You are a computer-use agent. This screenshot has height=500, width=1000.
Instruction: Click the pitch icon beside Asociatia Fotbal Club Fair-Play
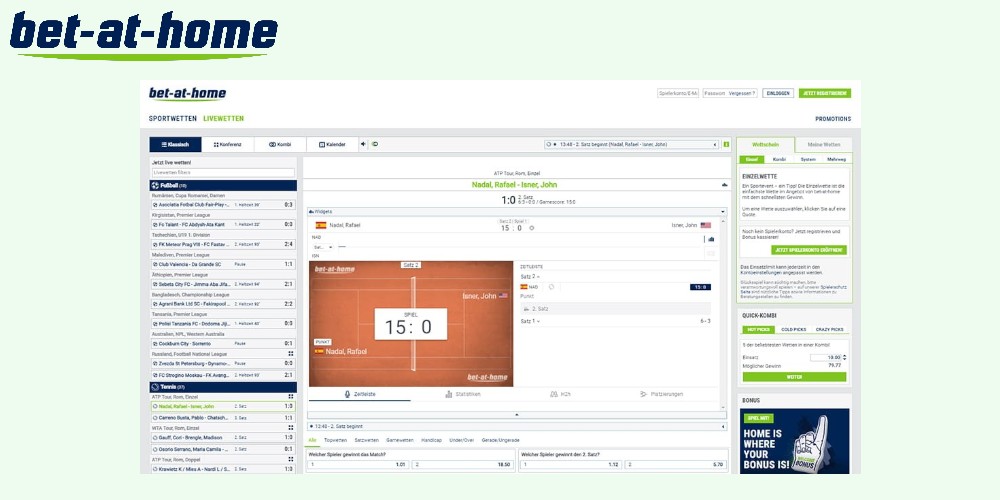click(x=155, y=205)
